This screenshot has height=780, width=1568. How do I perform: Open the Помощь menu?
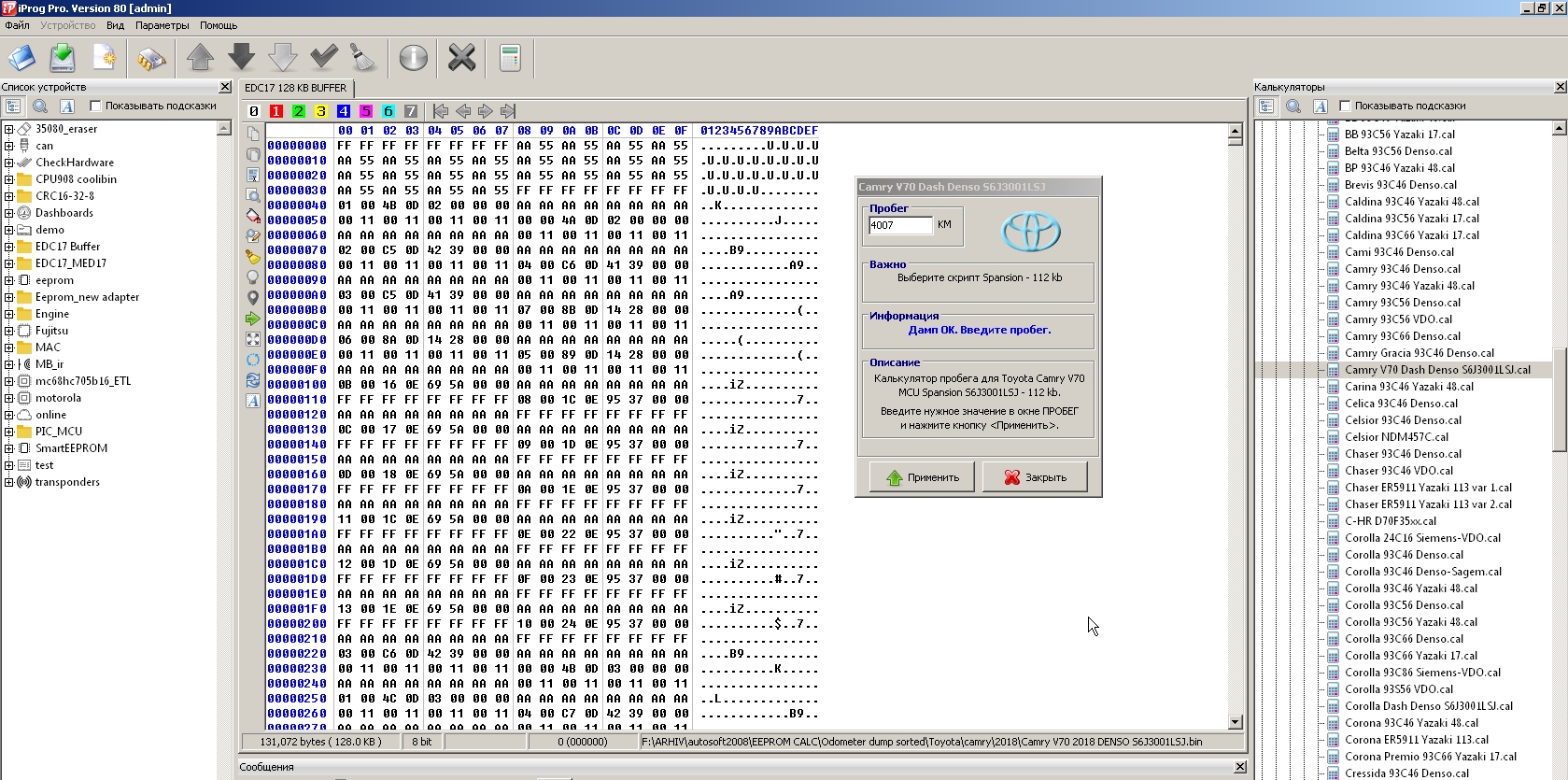(219, 25)
